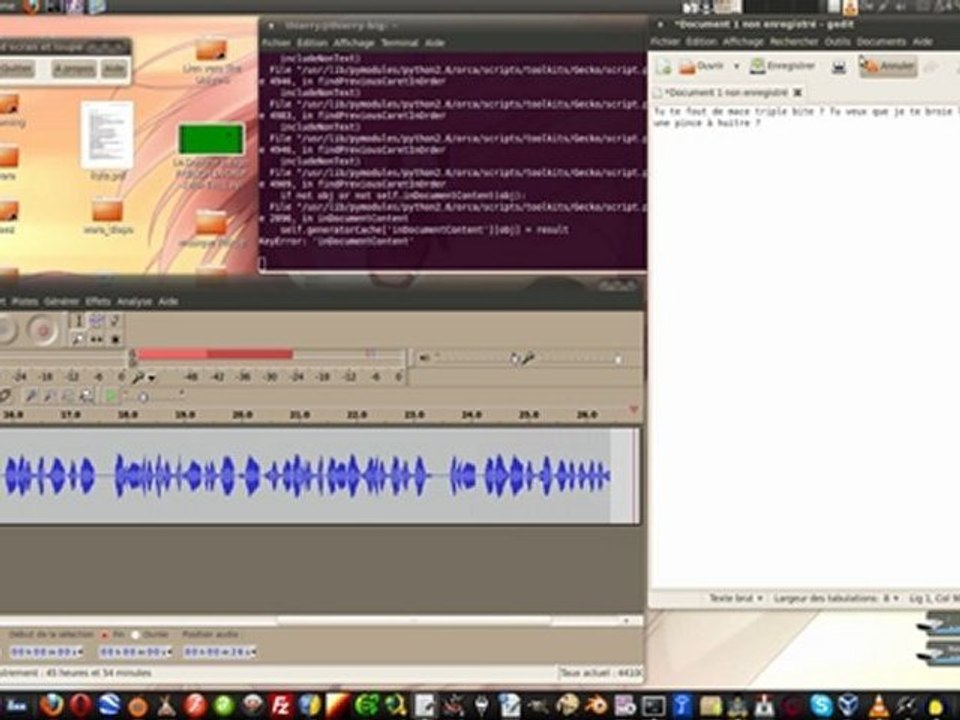960x720 pixels.
Task: Open the selection end time format dropdown
Action: point(170,653)
